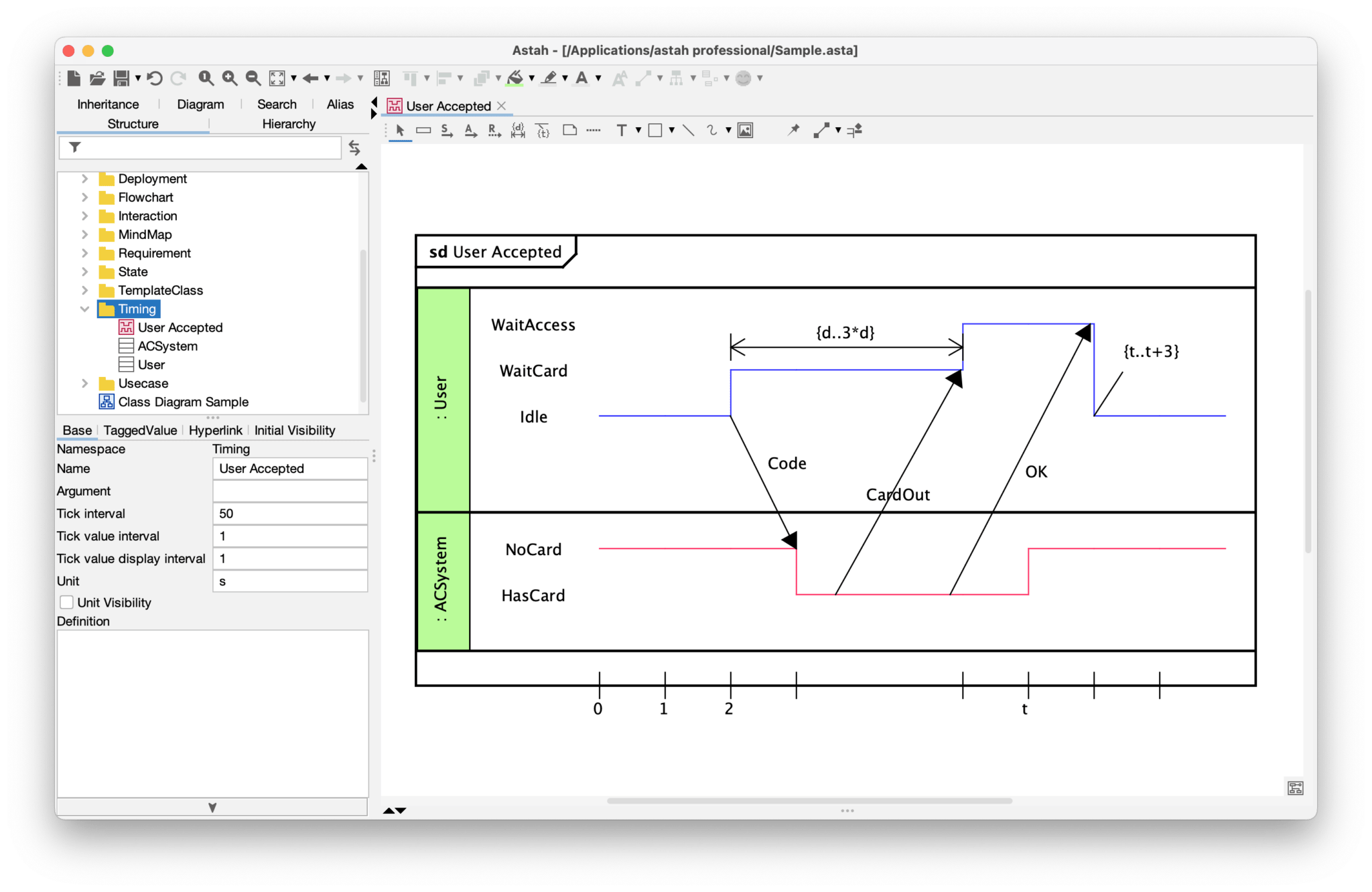Choose the Time Constraint {t} tool
This screenshot has width=1372, height=892.
(x=543, y=131)
